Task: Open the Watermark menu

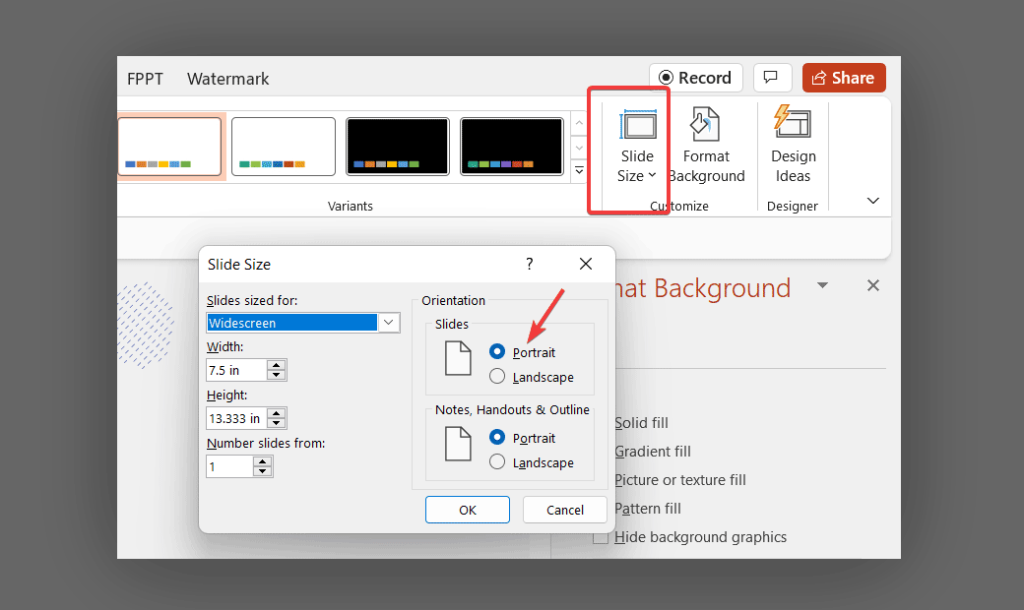Action: (x=227, y=78)
